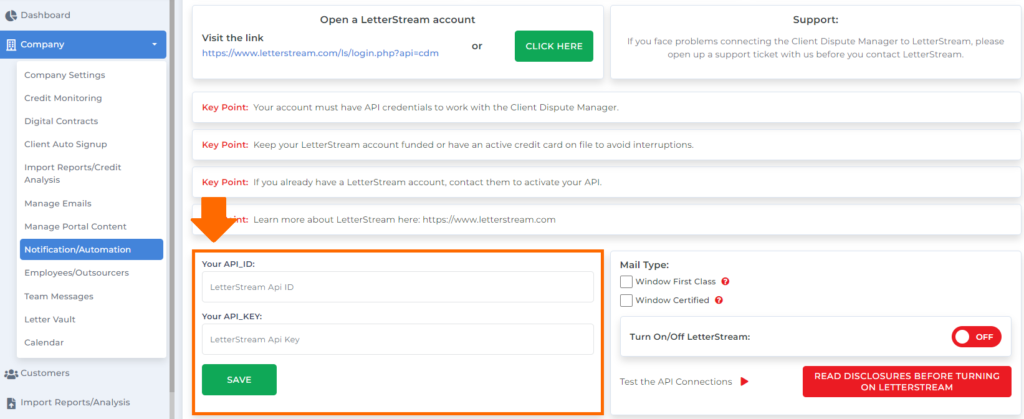Focus the LetterStream Api ID field
The image size is (1024, 419).
[x=398, y=287]
